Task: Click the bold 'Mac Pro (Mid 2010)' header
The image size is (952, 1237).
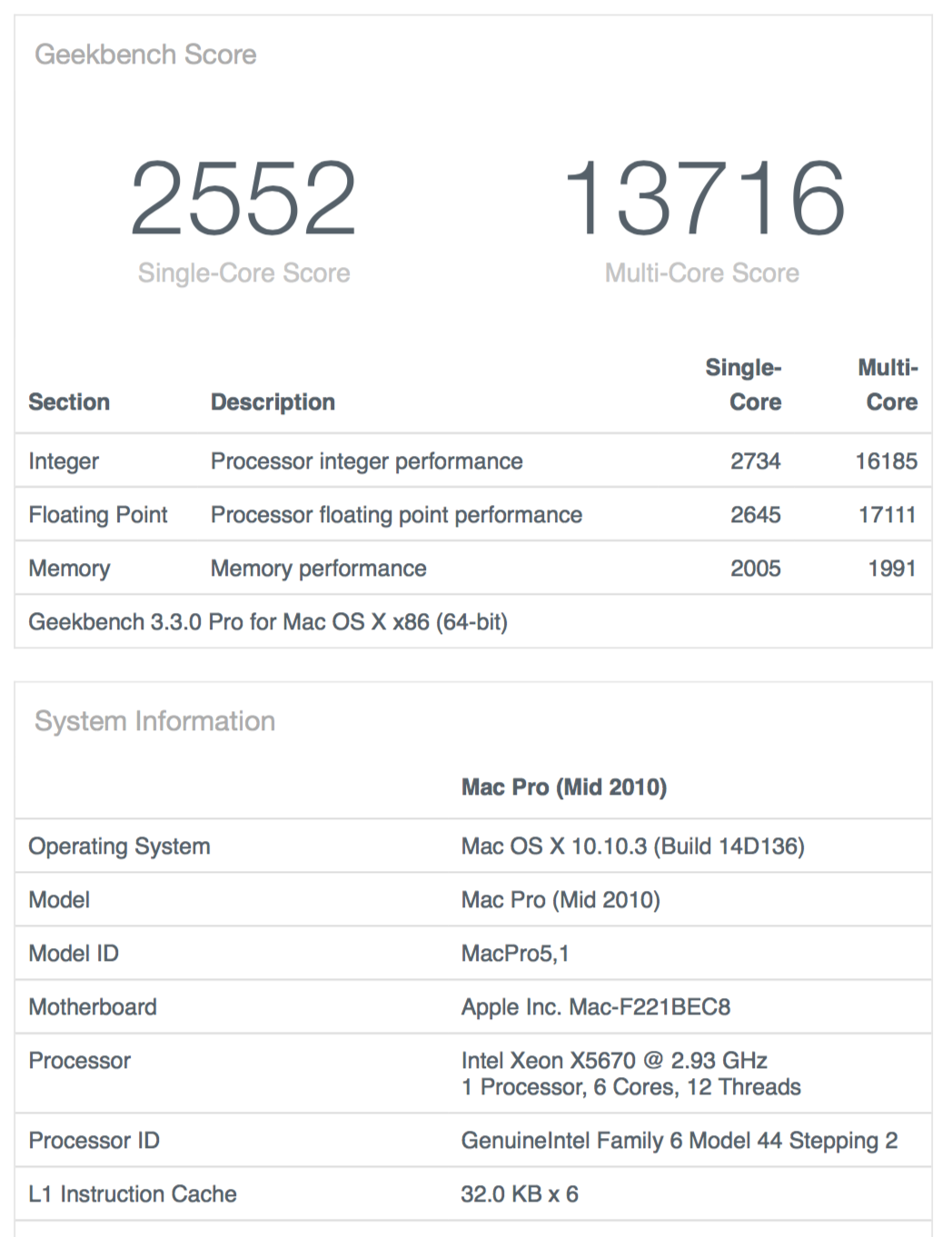Action: [564, 787]
